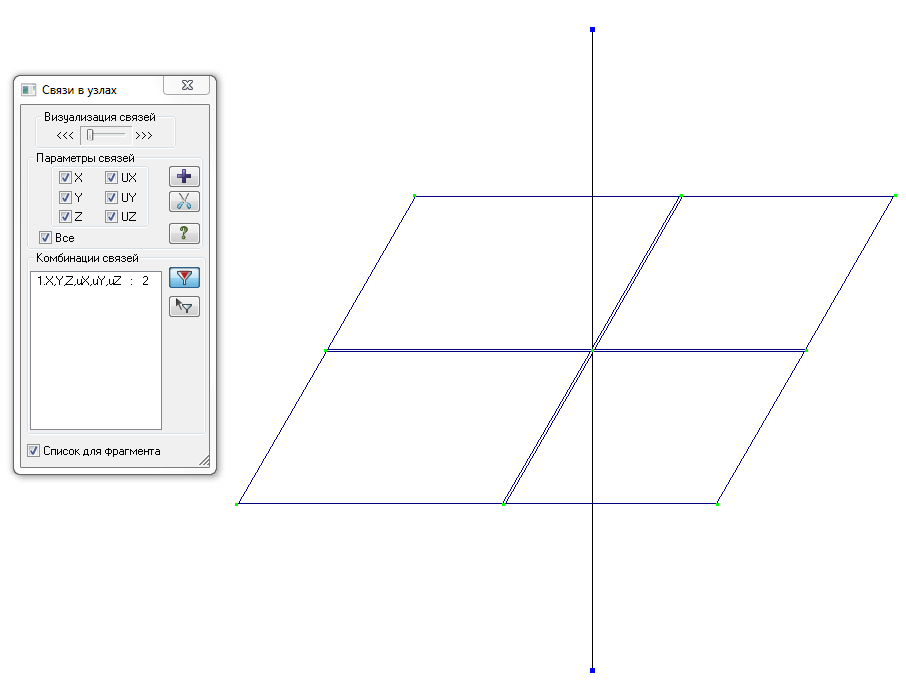This screenshot has height=690, width=906.
Task: Click the scissors icon to remove restraints
Action: 184,201
